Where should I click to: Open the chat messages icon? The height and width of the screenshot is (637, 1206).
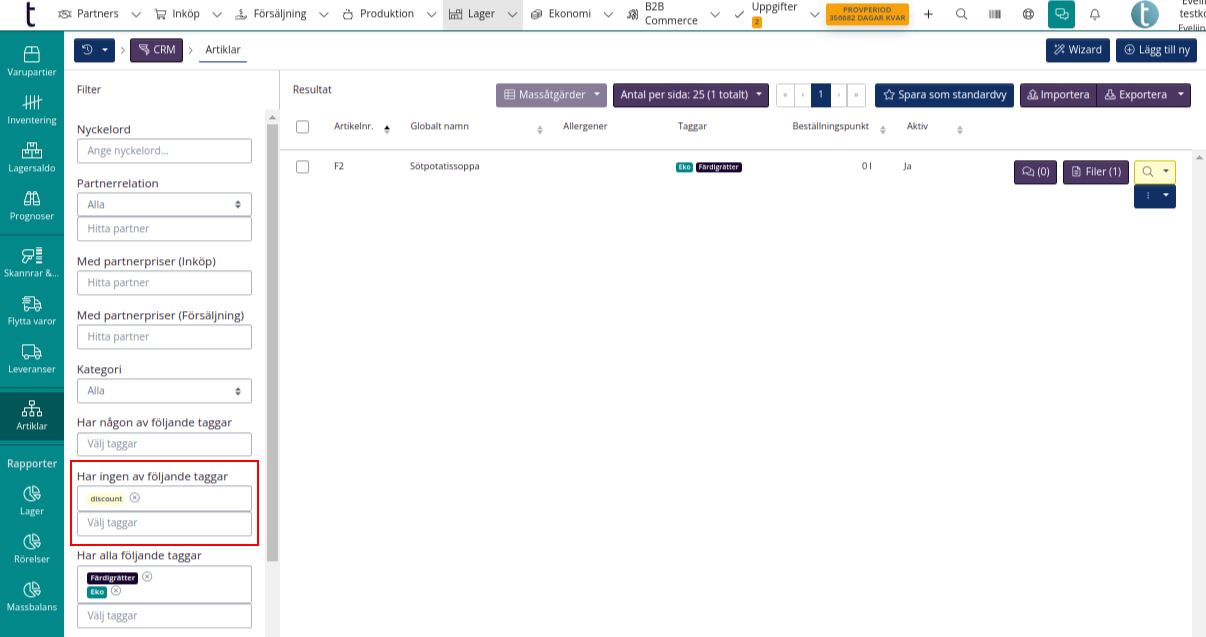1061,14
